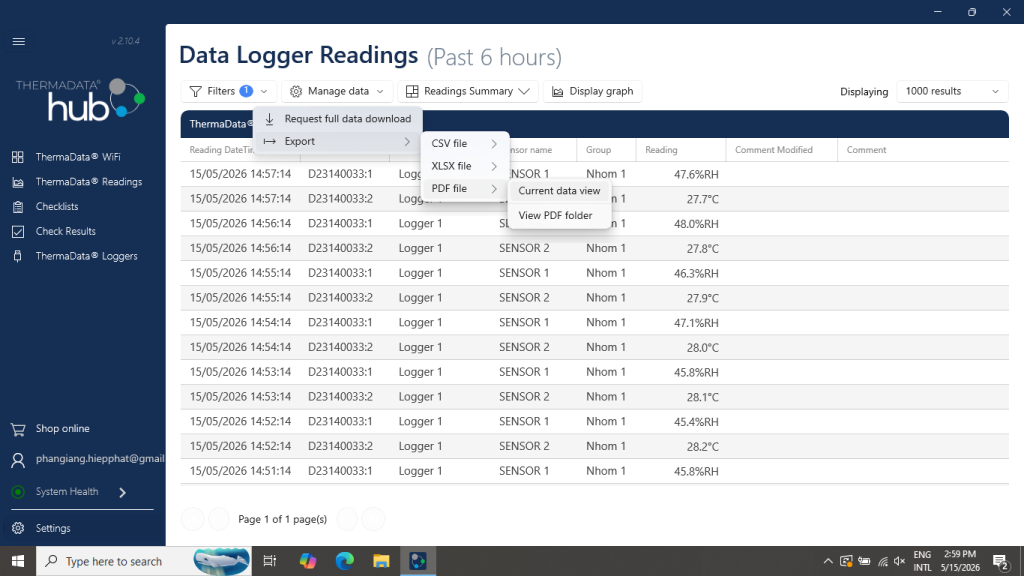Expand the Manage data dropdown arrow

click(x=380, y=91)
